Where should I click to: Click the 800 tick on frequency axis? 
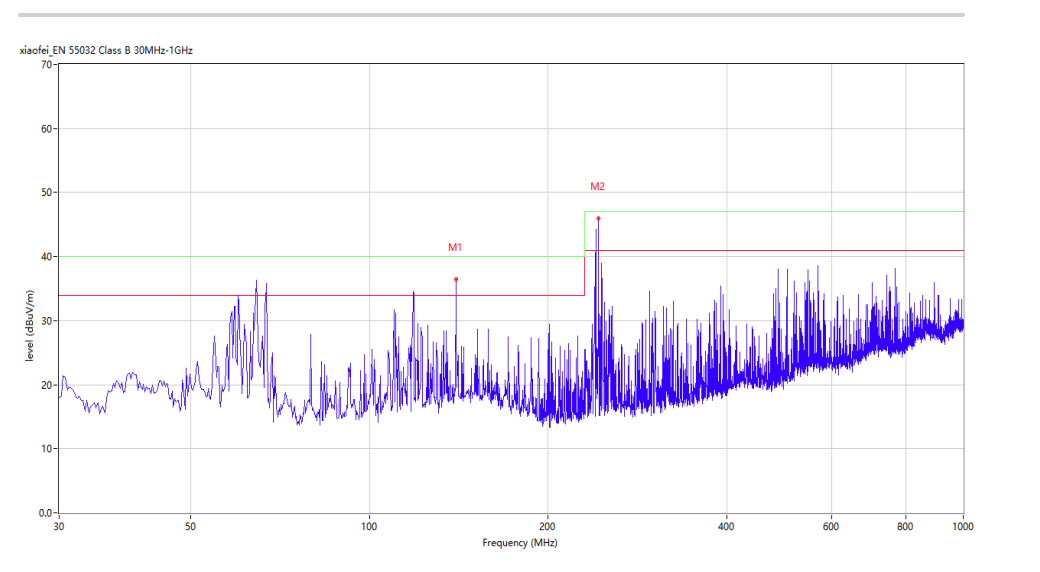click(x=906, y=526)
